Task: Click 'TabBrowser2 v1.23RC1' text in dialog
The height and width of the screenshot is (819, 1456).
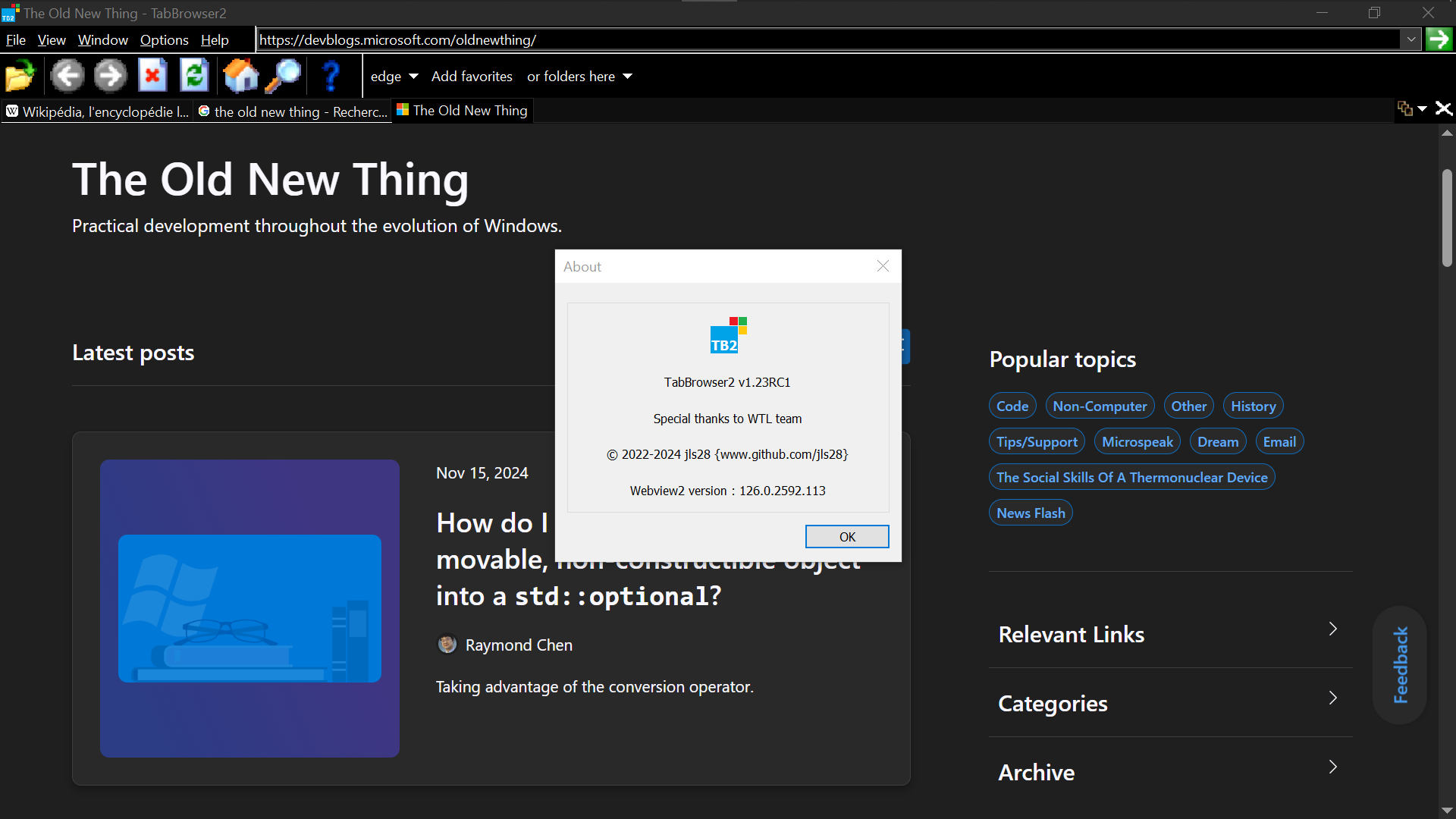Action: point(727,382)
